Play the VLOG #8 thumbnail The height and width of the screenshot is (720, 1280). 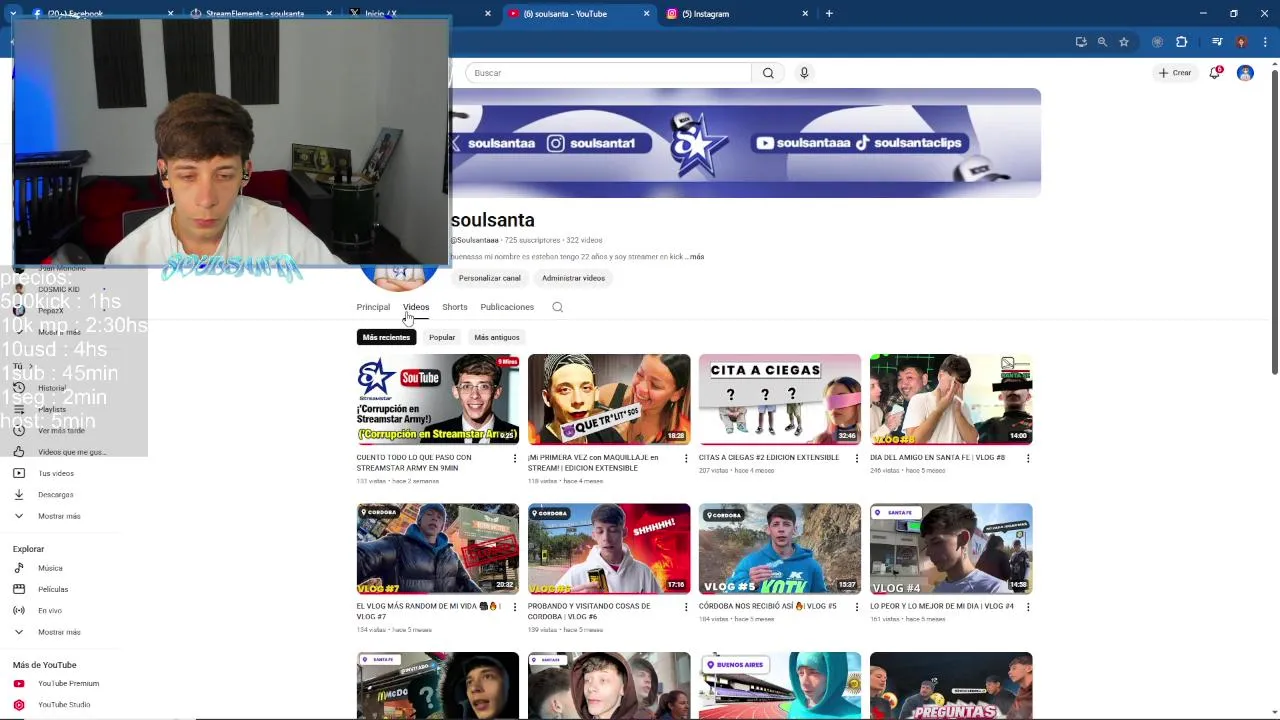[951, 399]
